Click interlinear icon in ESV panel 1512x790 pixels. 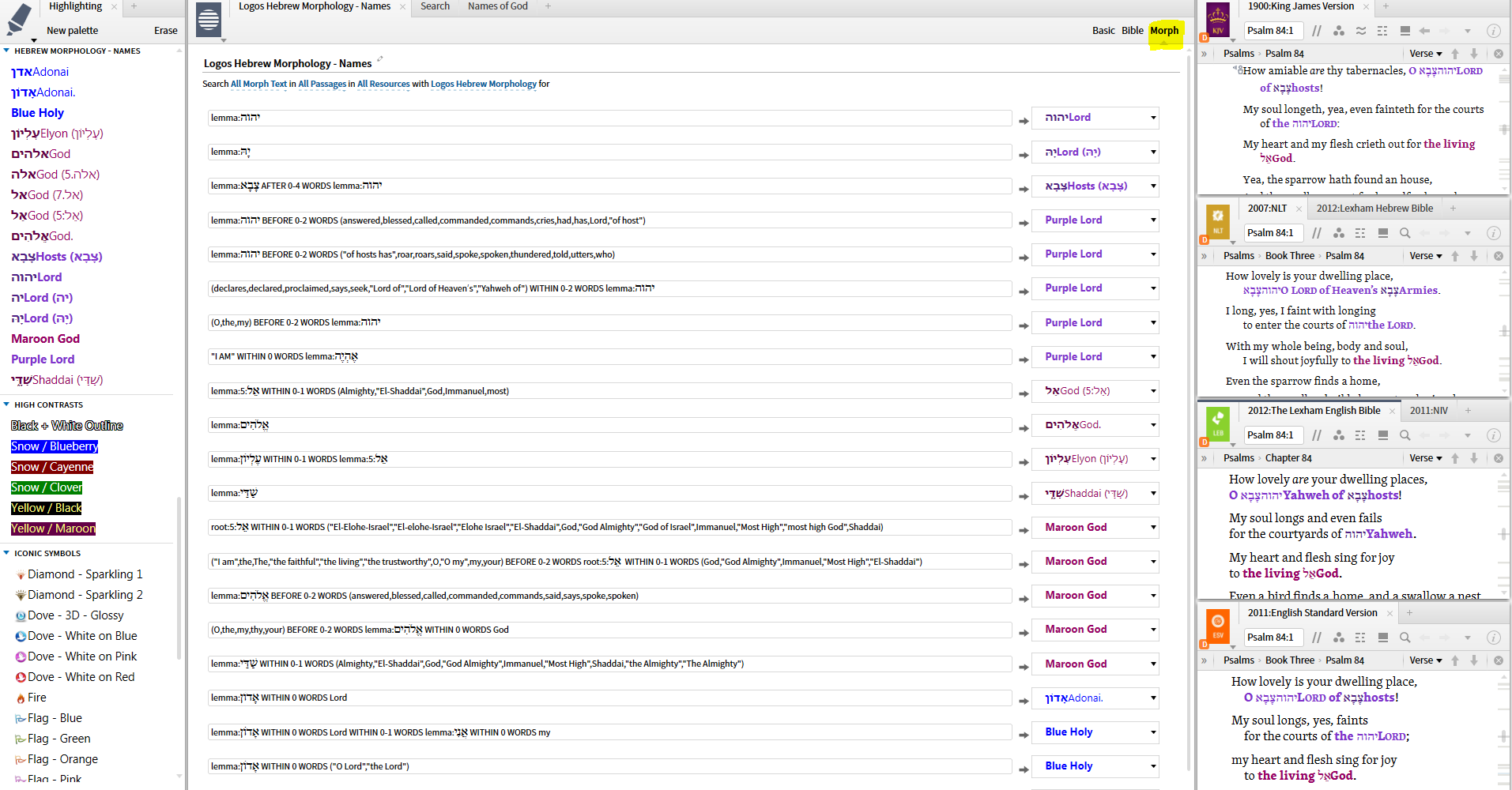coord(1360,638)
